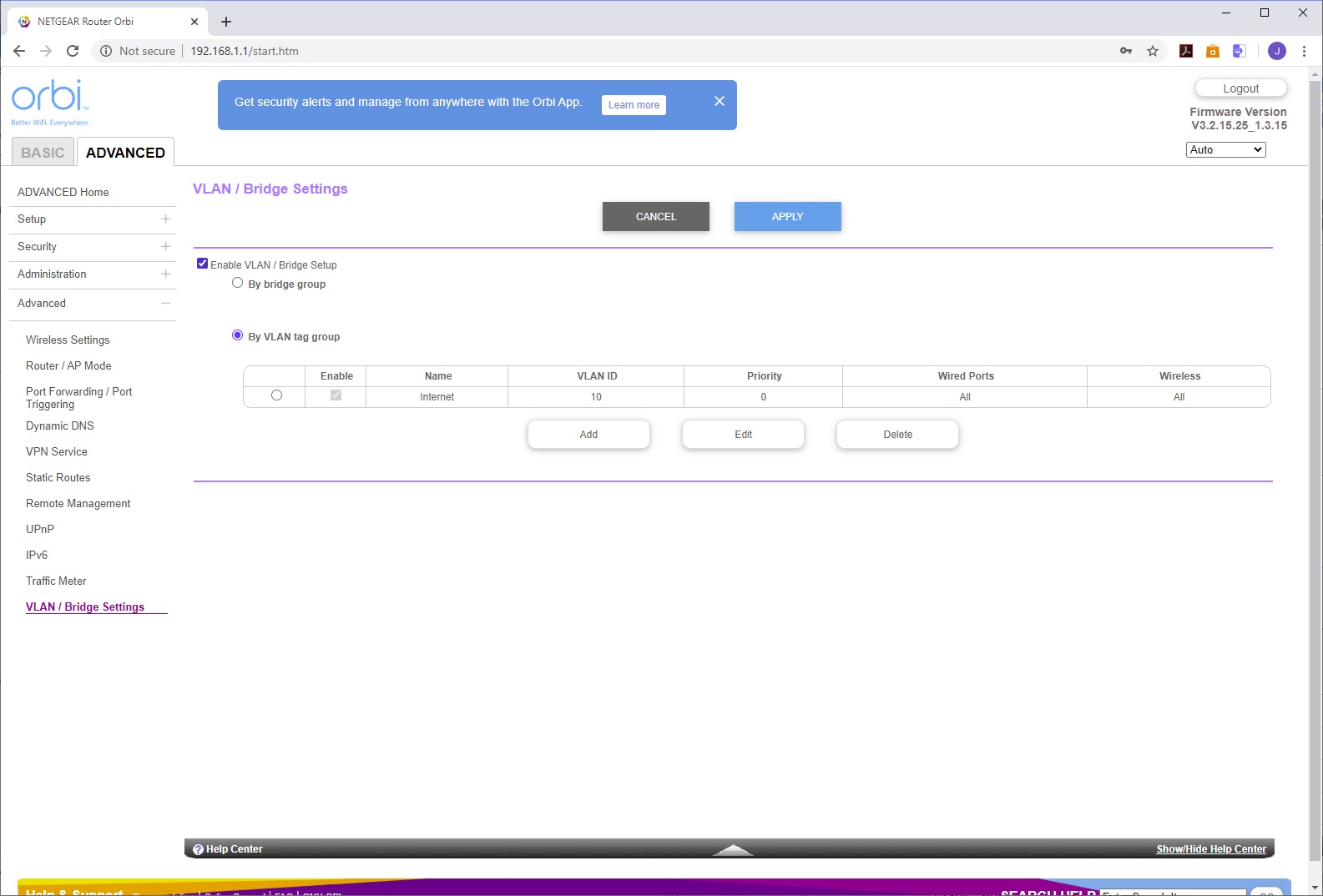Viewport: 1323px width, 896px height.
Task: Select the ADVANCED tab
Action: [125, 153]
